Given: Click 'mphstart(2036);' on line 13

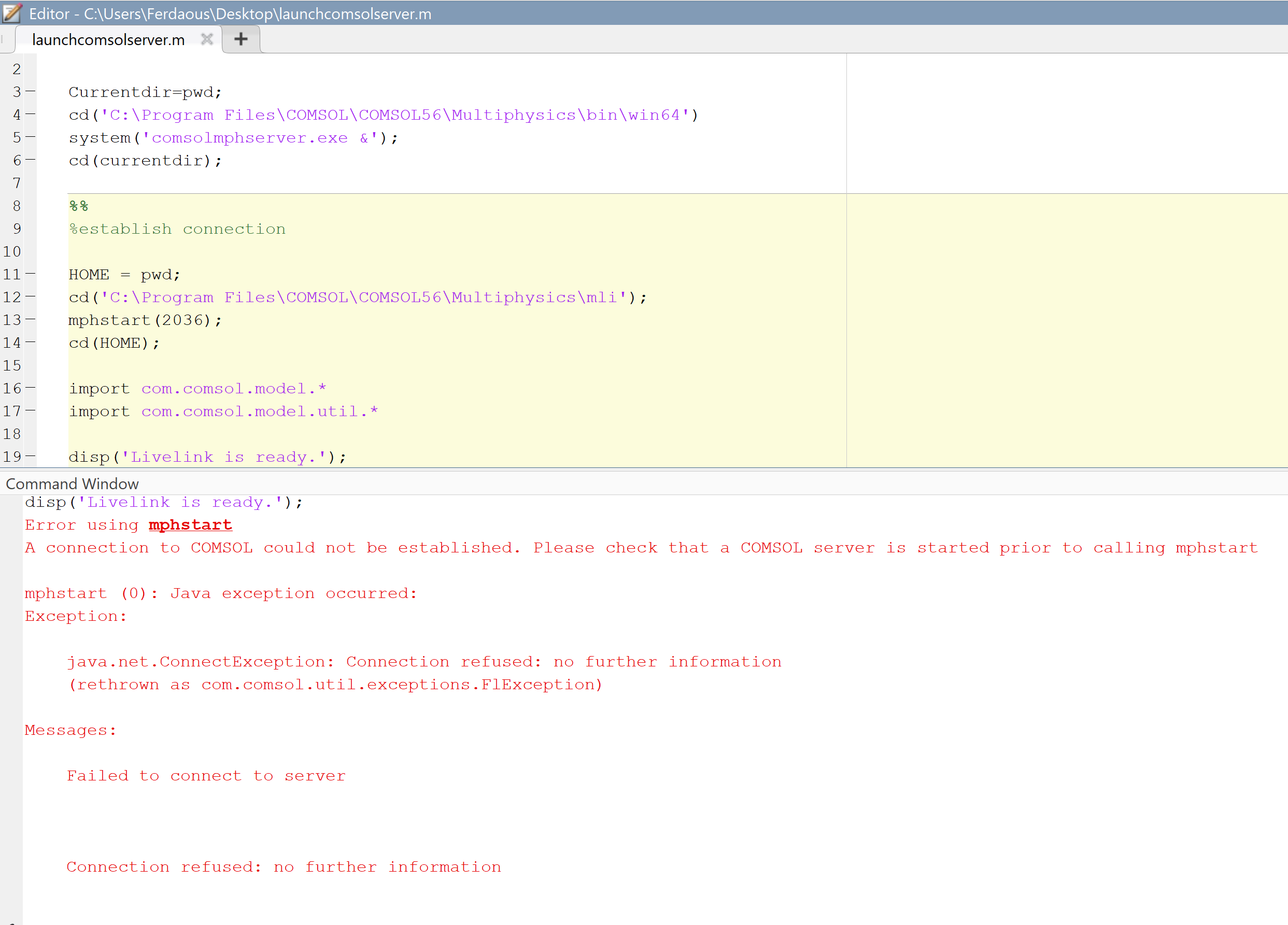Looking at the screenshot, I should (145, 320).
